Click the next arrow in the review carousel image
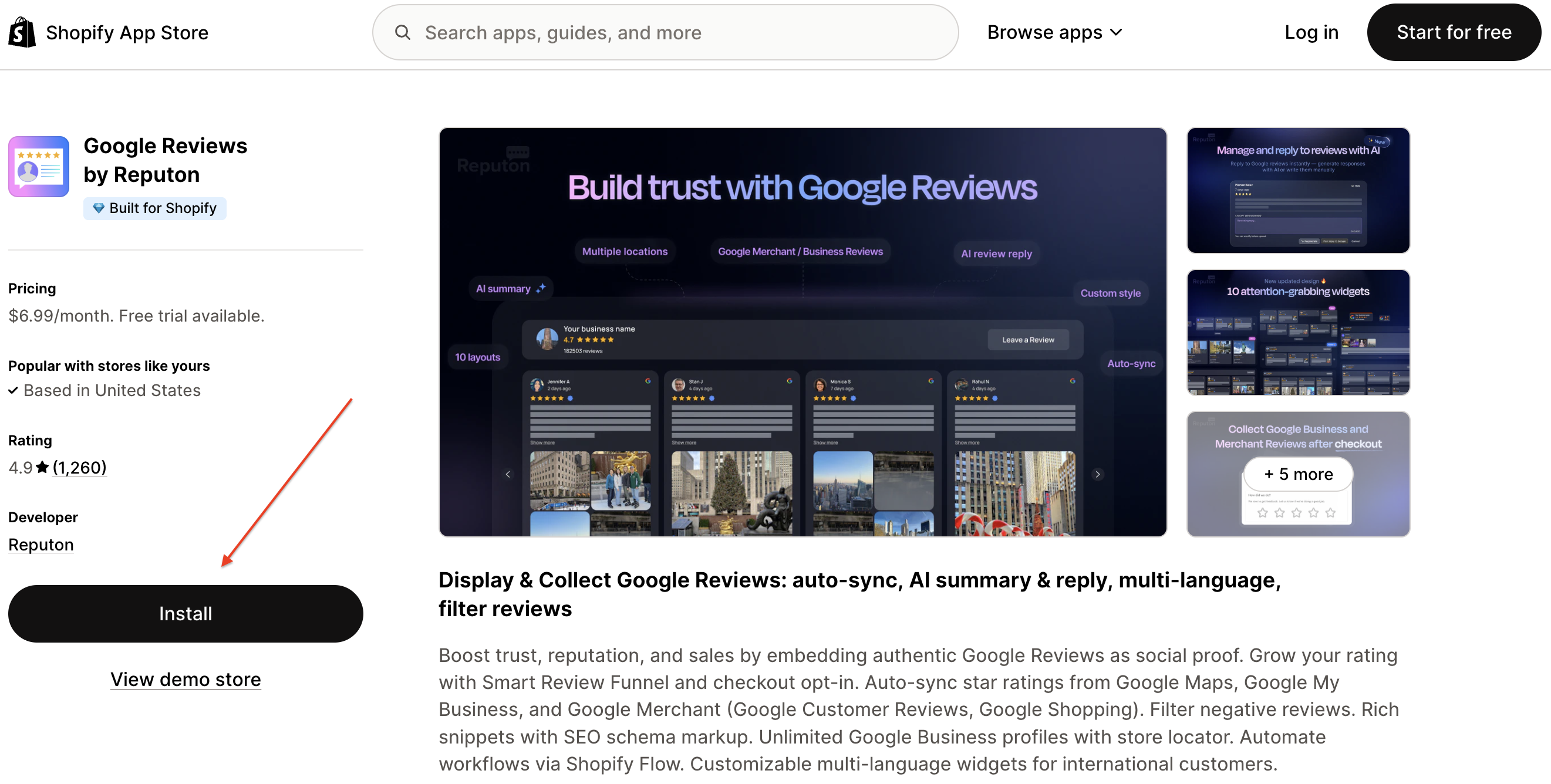This screenshot has height=784, width=1551. point(1097,474)
